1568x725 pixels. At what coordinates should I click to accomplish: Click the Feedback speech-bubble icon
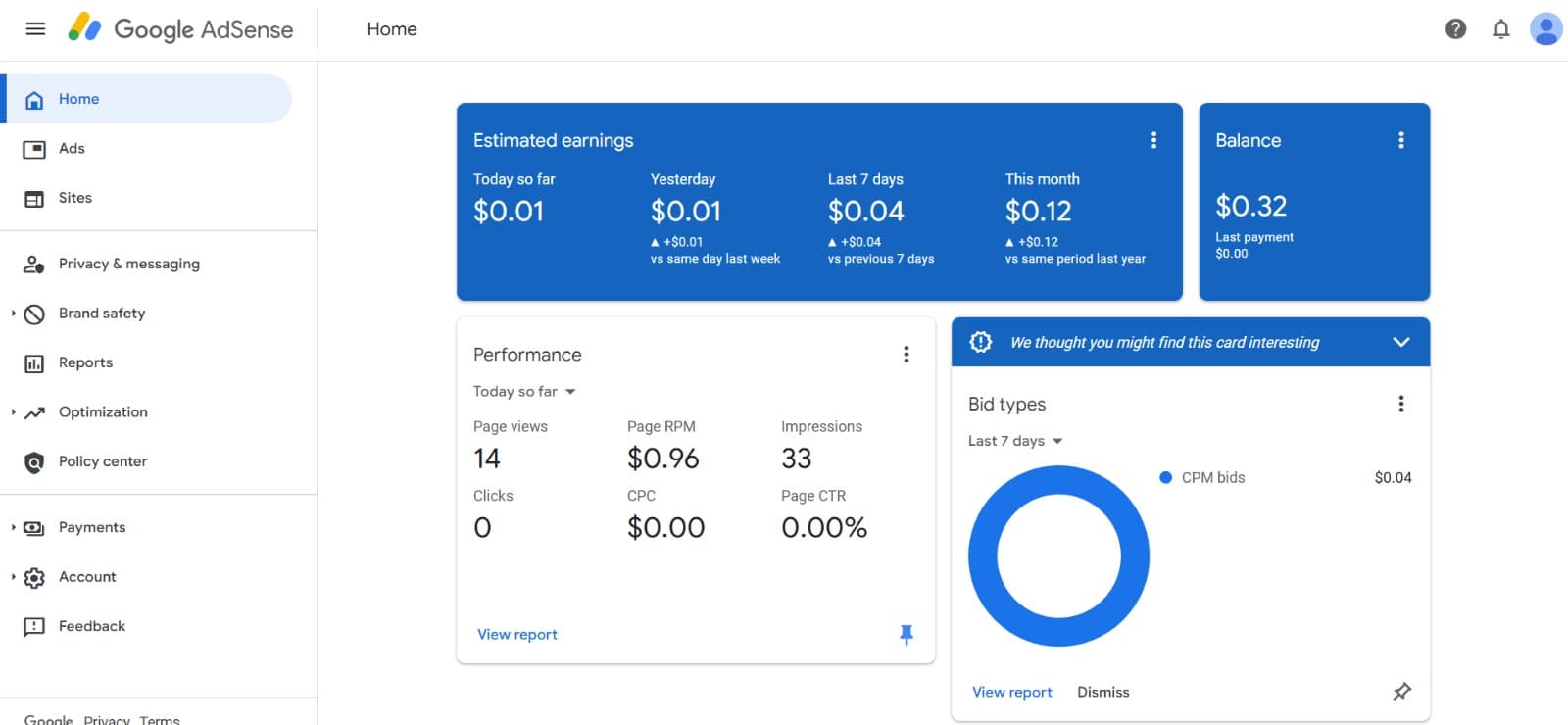[34, 627]
